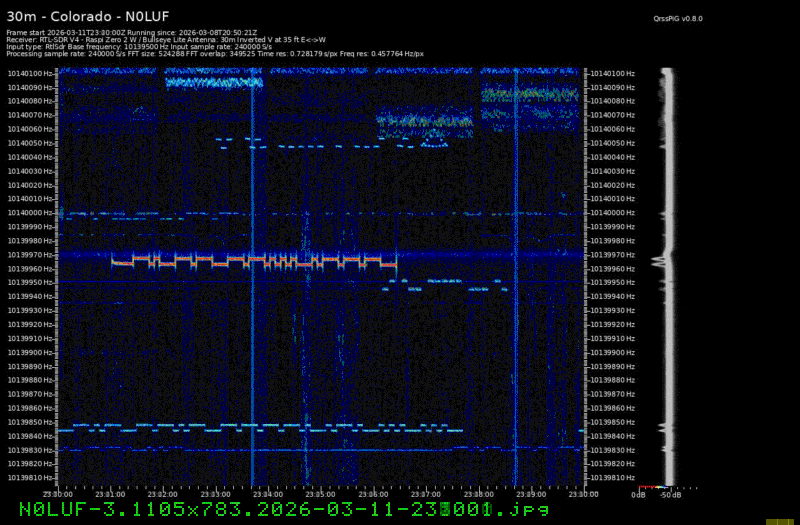Click the 30m - Colorado - N0LUF title
Viewport: 800px width, 525px height.
88,16
